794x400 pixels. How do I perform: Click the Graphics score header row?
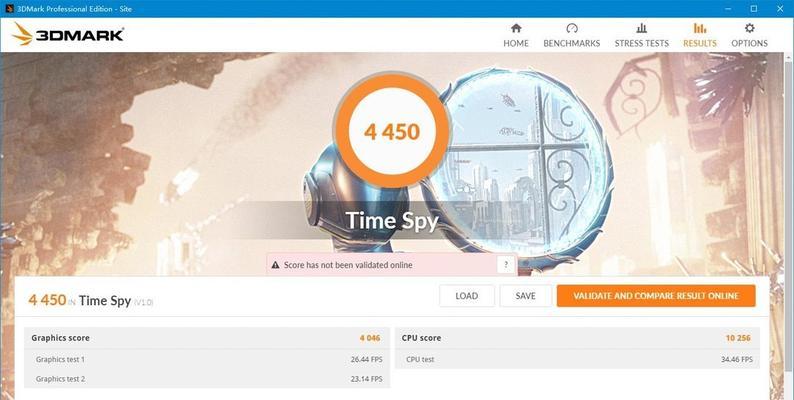[207, 338]
